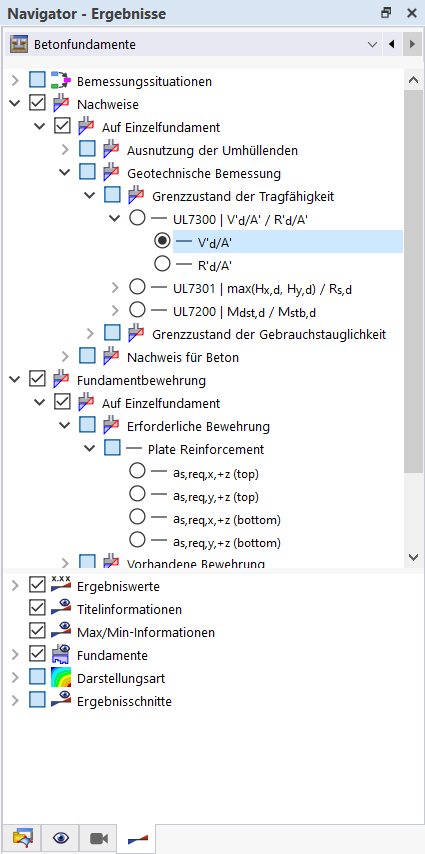Screen dimensions: 425x854
Task: Click the Fundamente icon in the lower list
Action: tap(61, 655)
